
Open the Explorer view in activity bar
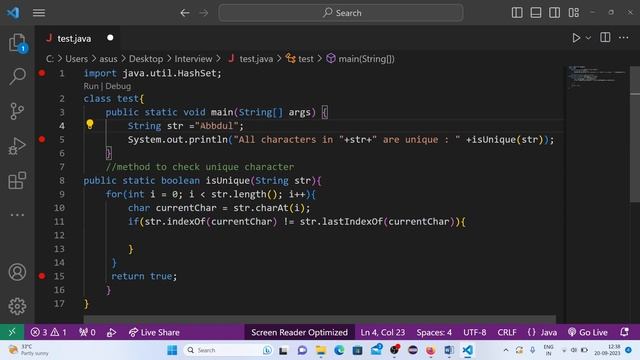(17, 43)
